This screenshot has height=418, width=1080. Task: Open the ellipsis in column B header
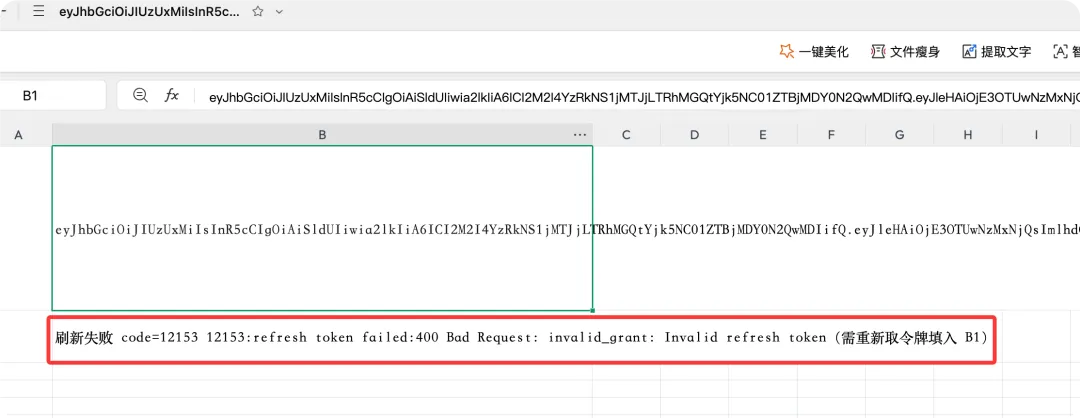click(x=580, y=135)
